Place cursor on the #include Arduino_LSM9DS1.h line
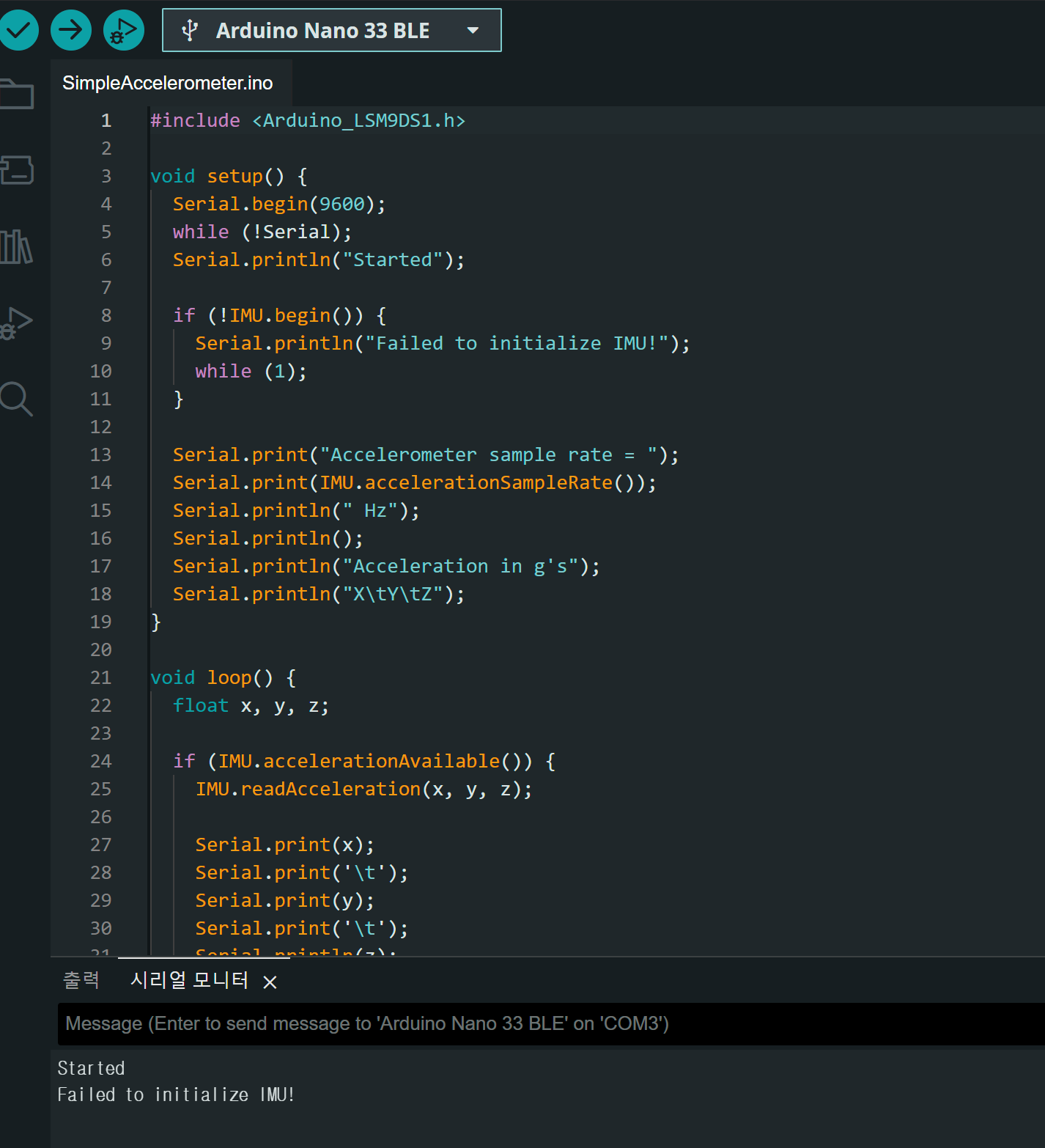The width and height of the screenshot is (1045, 1148). pos(308,120)
